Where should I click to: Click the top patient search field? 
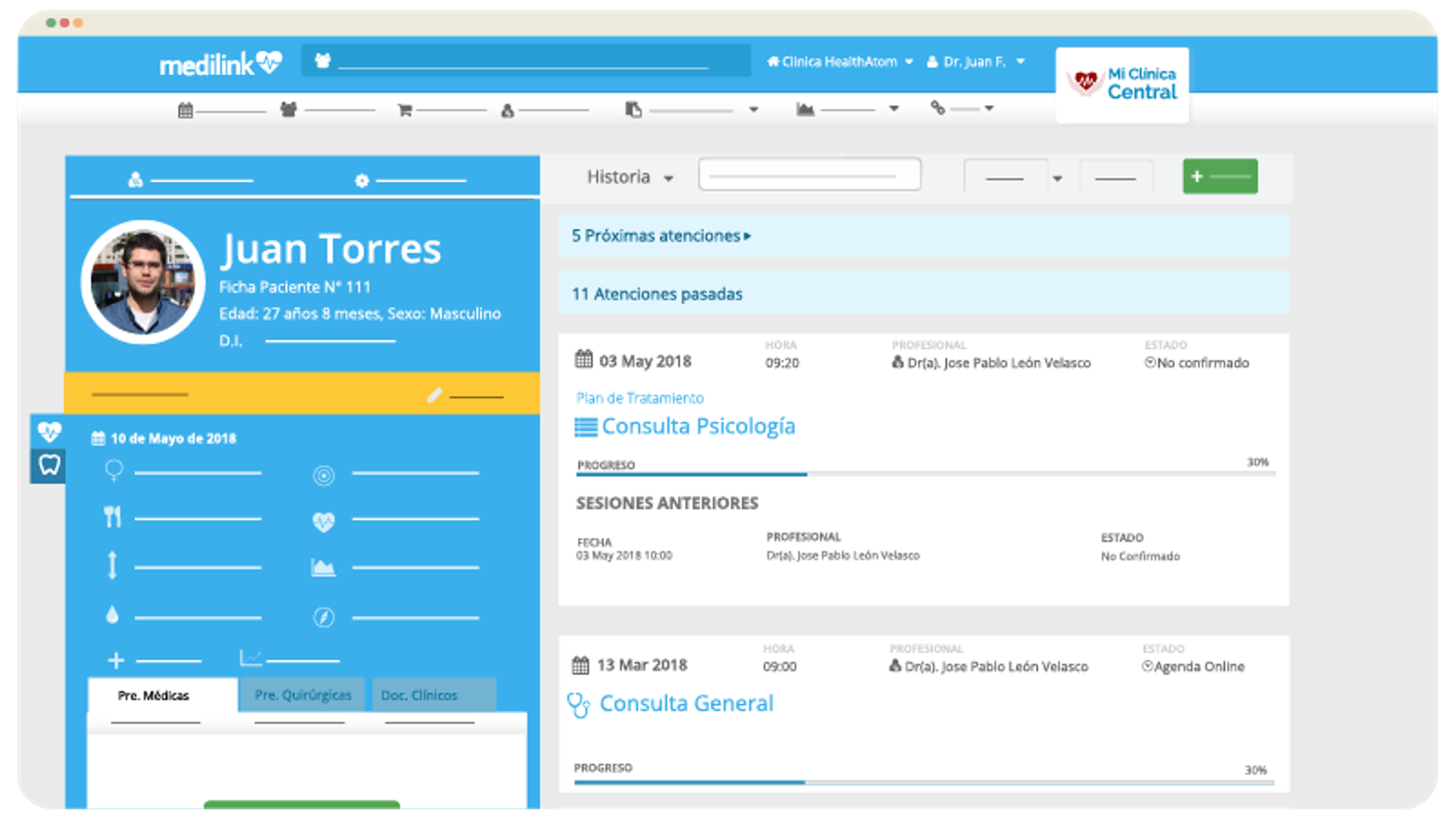click(x=526, y=61)
